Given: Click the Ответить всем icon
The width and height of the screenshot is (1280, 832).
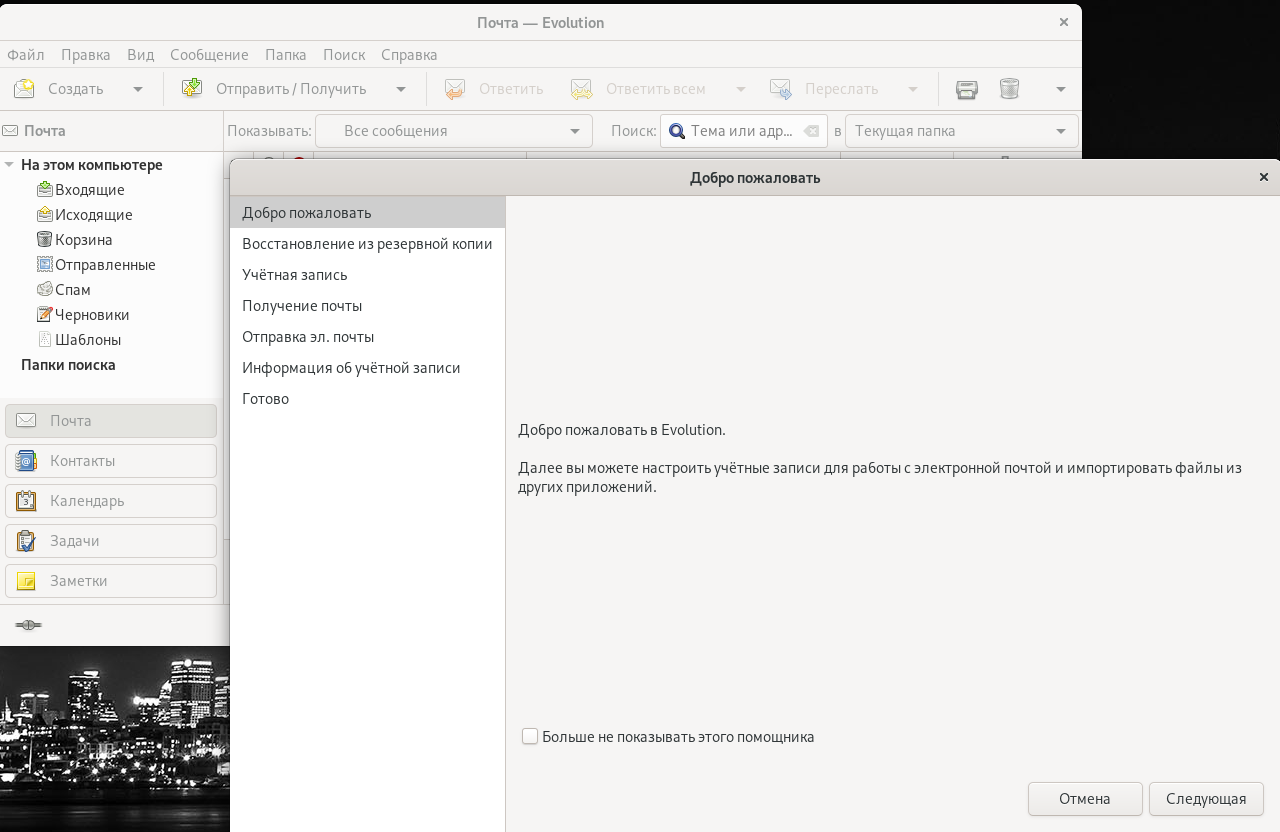Looking at the screenshot, I should pos(582,89).
